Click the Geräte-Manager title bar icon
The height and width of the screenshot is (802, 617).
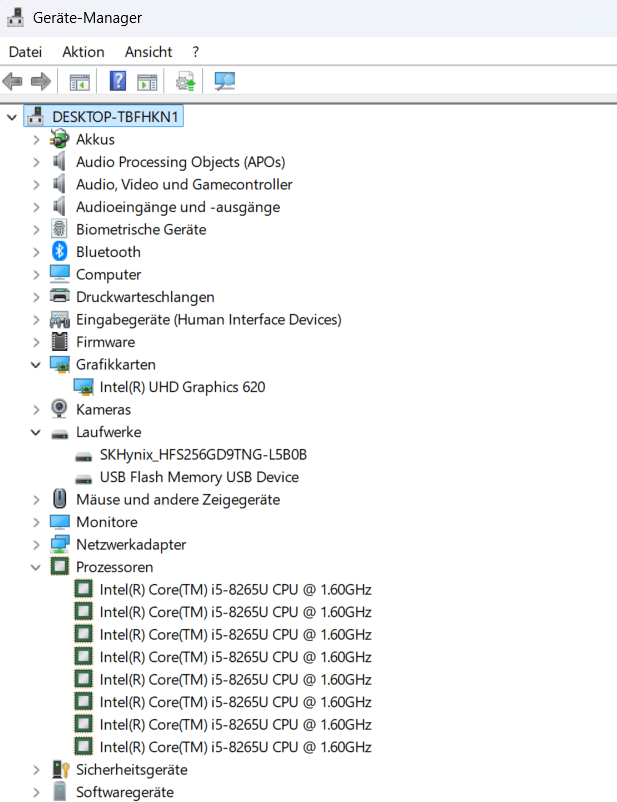pyautogui.click(x=15, y=17)
